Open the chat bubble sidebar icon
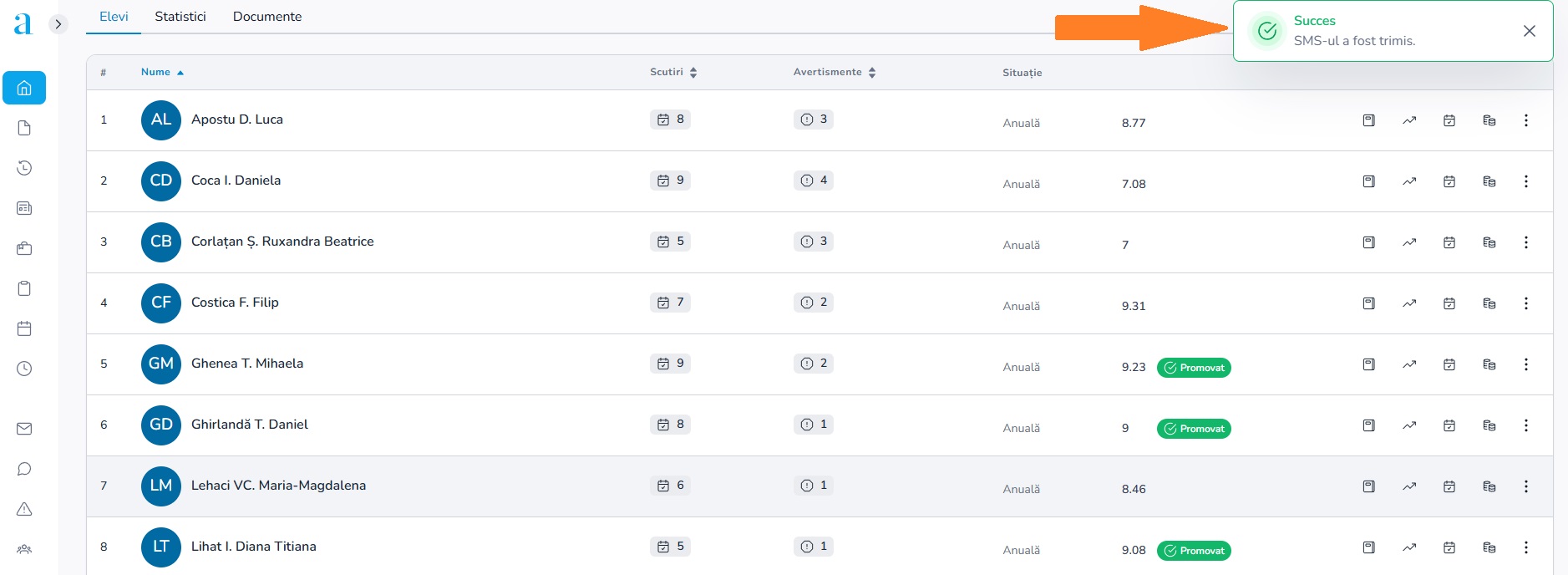1568x575 pixels. [x=24, y=469]
